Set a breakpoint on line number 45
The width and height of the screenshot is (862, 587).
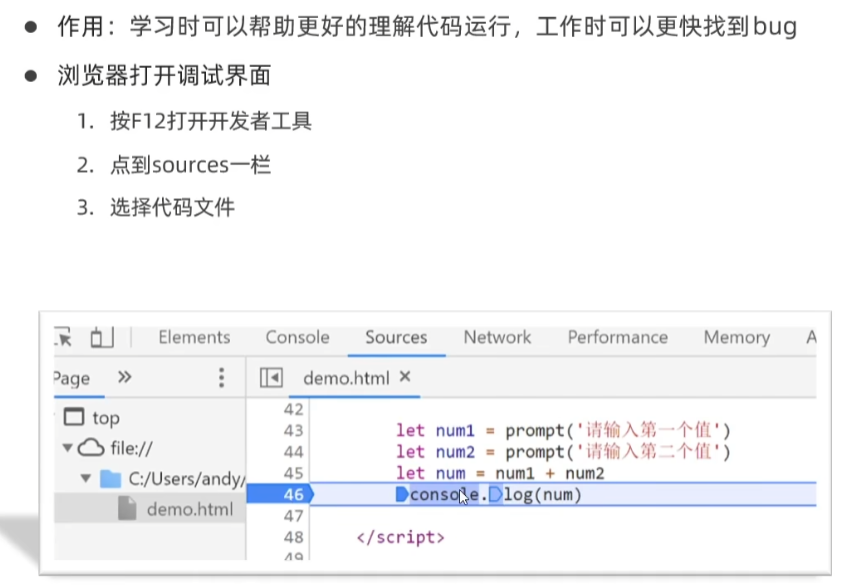(294, 473)
